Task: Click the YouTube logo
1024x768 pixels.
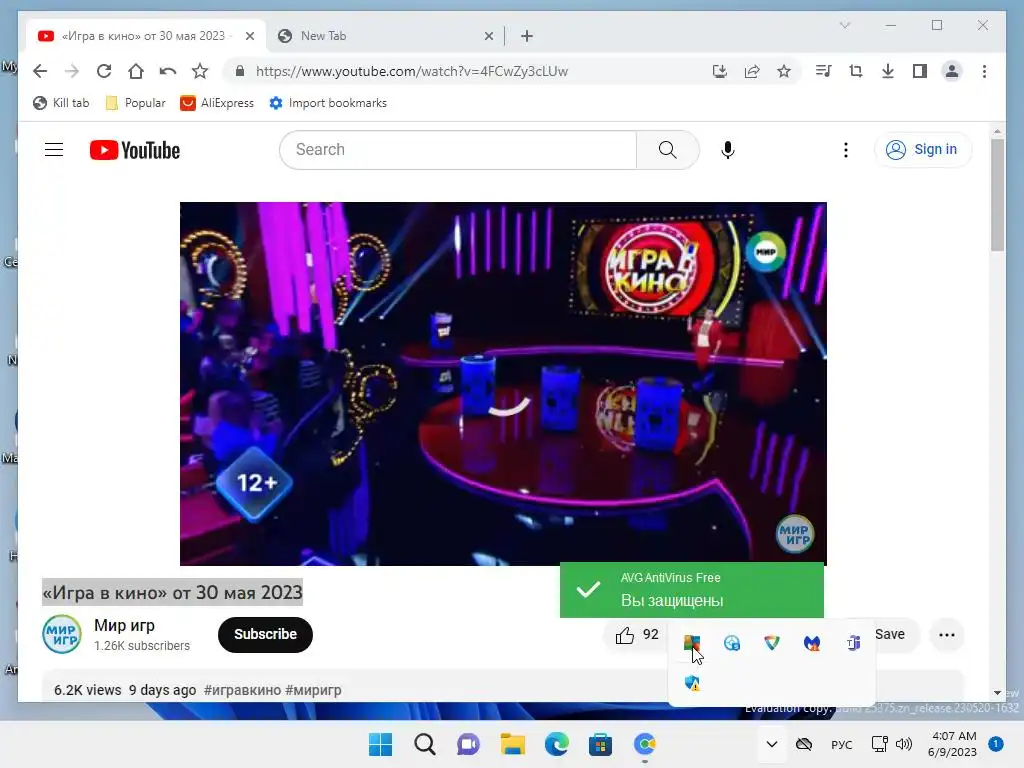Action: click(135, 150)
